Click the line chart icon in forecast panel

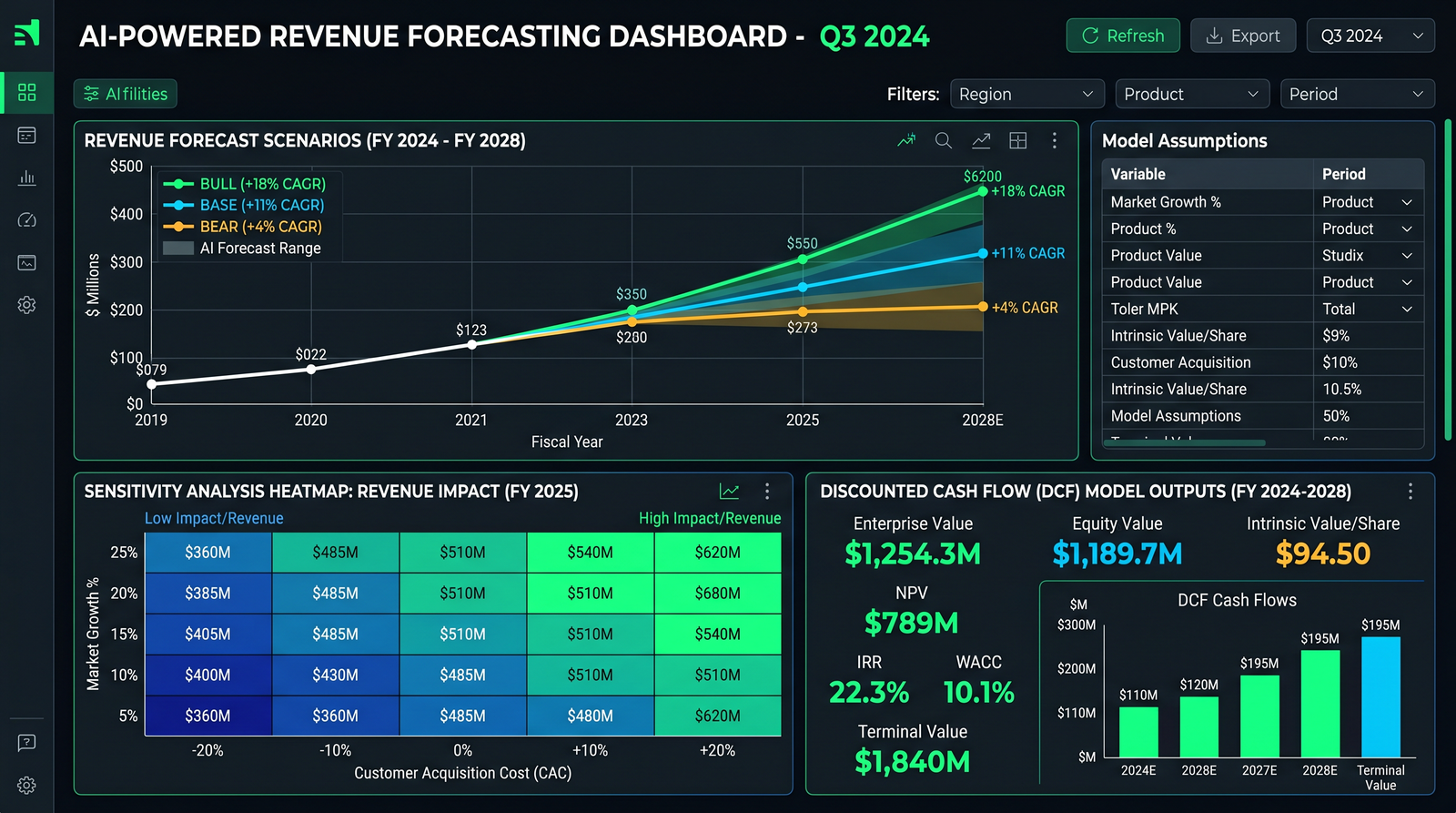(x=981, y=140)
